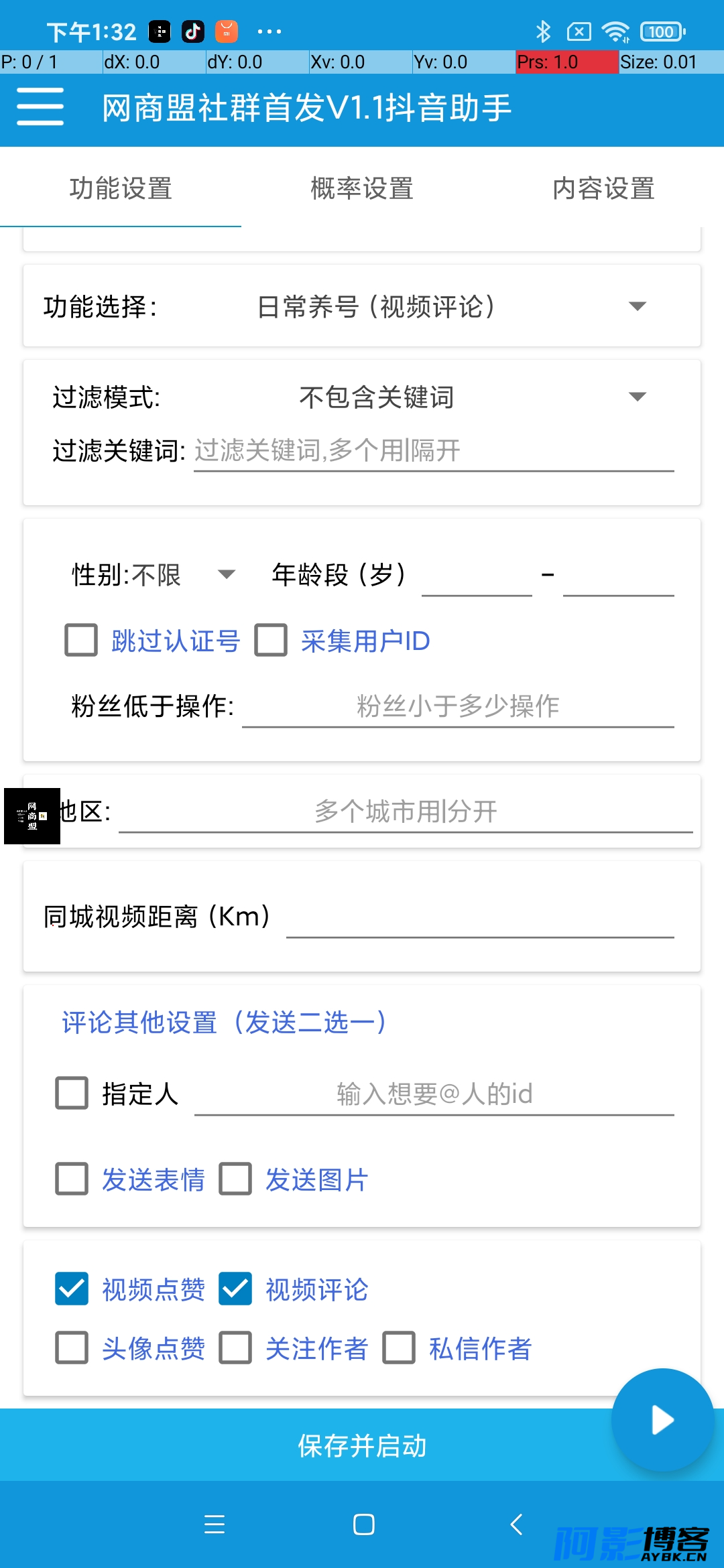Viewport: 724px width, 1568px height.
Task: Open the Android recent apps menu icon
Action: (215, 1524)
